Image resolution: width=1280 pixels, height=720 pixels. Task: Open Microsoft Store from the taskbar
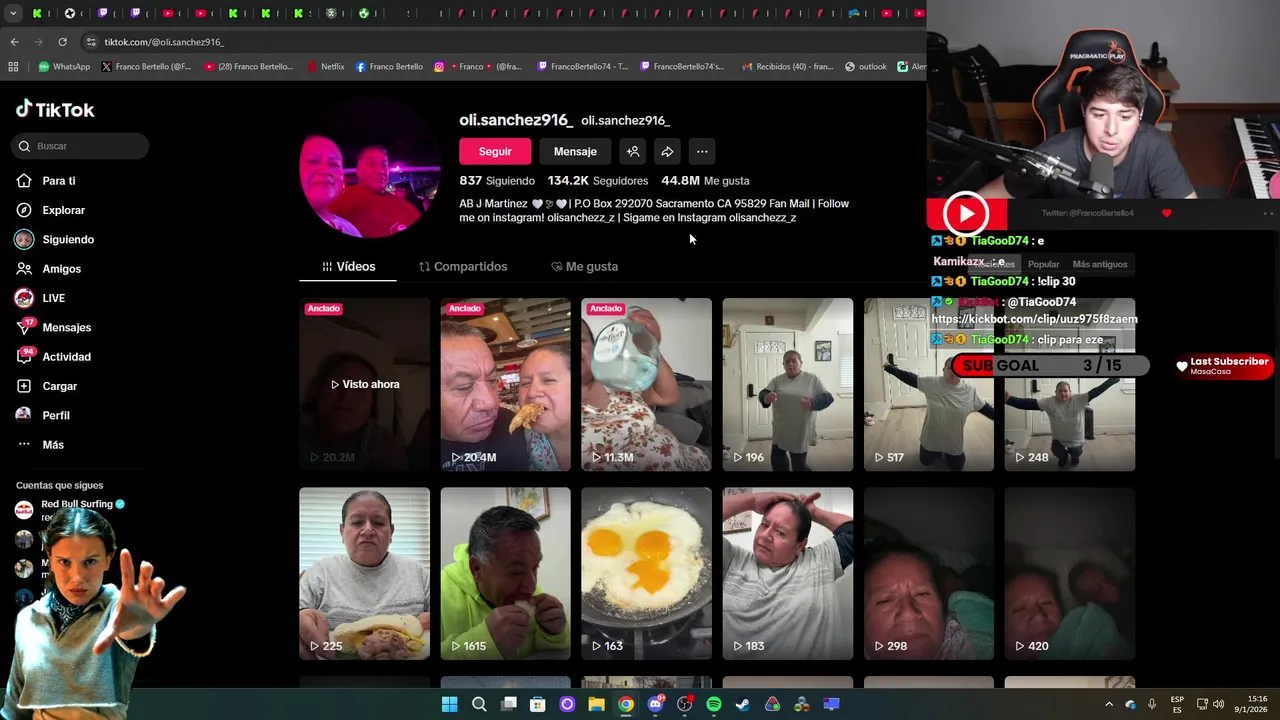538,705
